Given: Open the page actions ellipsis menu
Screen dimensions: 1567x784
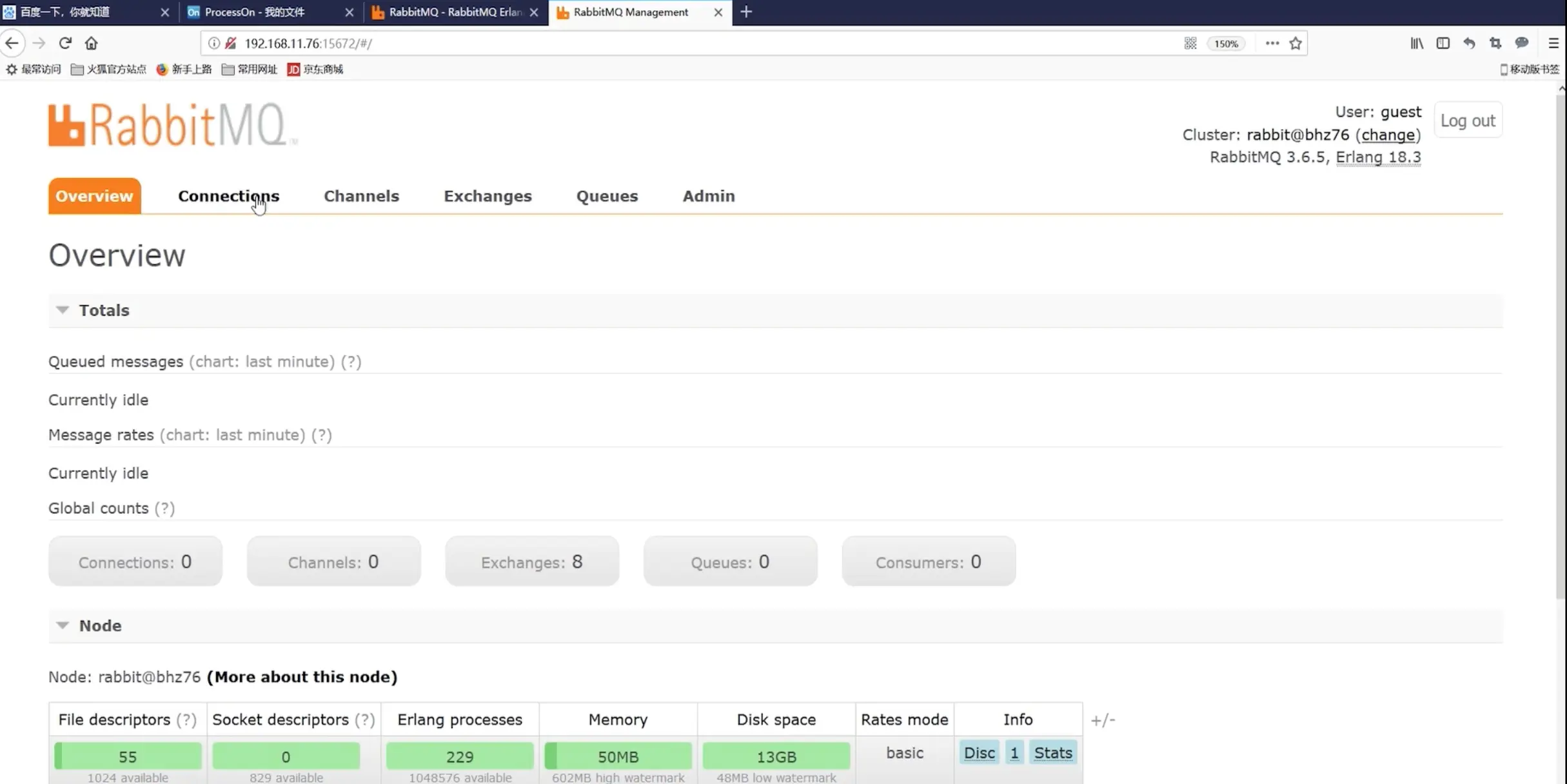Looking at the screenshot, I should pos(1272,43).
